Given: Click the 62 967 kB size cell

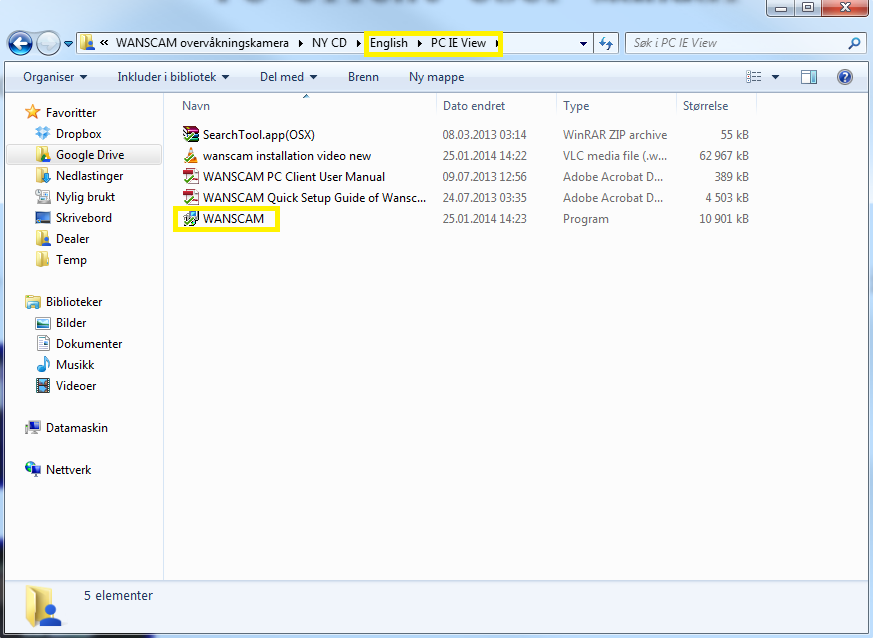Looking at the screenshot, I should [x=724, y=156].
